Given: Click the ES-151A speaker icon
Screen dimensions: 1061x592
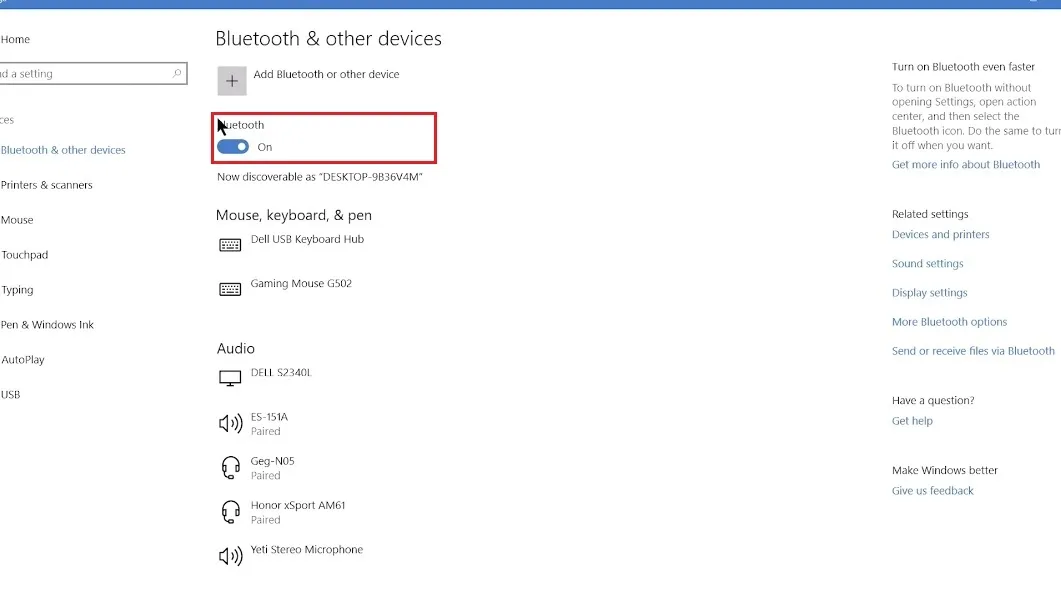Looking at the screenshot, I should (x=230, y=422).
